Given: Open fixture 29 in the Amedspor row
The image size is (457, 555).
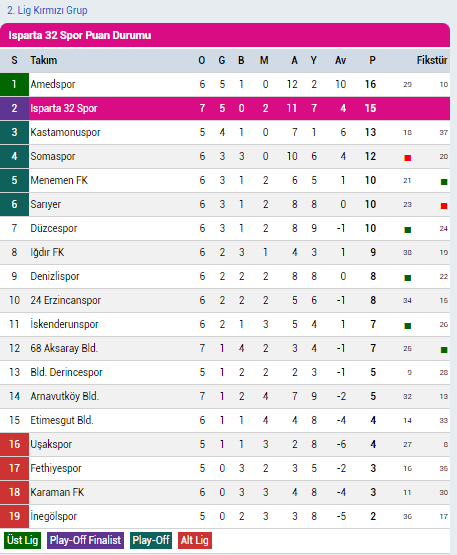Looking at the screenshot, I should click(407, 85).
